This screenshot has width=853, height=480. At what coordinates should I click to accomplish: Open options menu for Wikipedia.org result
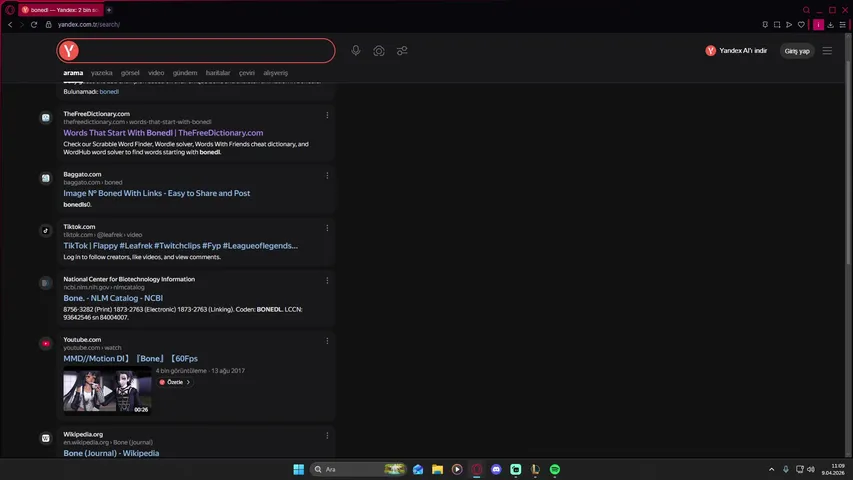pos(327,436)
